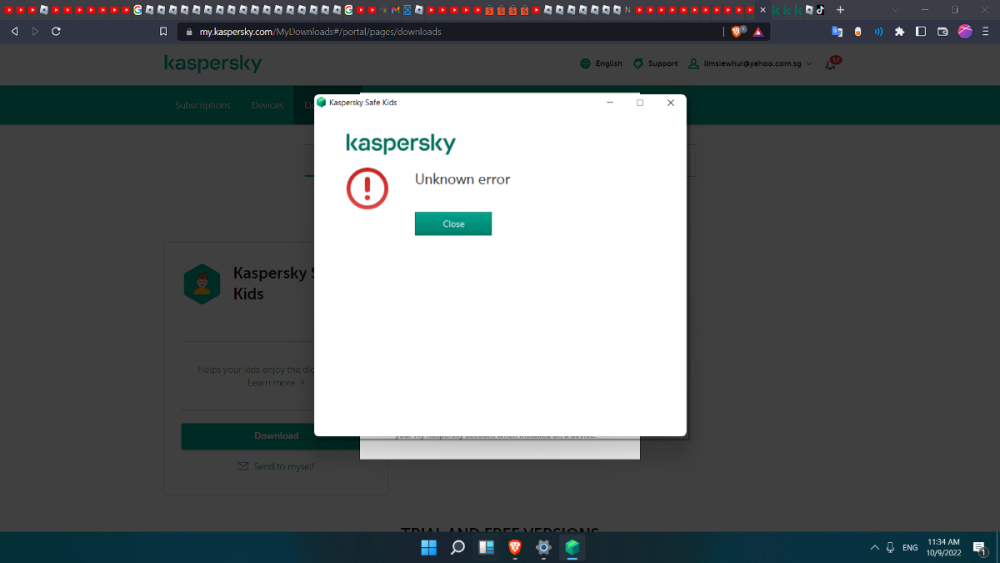1000x563 pixels.
Task: Expand the tab search dropdown
Action: 895,10
